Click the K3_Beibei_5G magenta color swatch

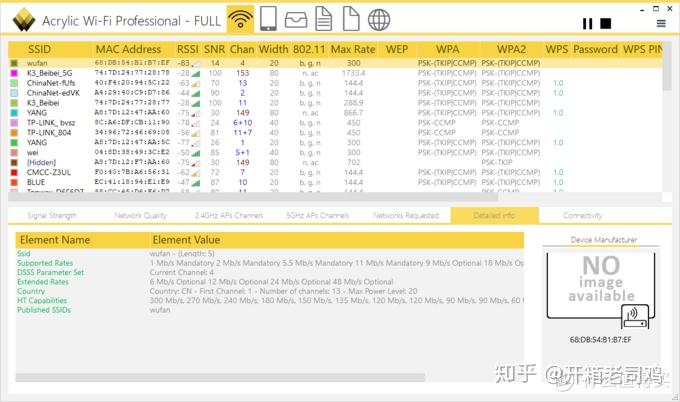14,73
